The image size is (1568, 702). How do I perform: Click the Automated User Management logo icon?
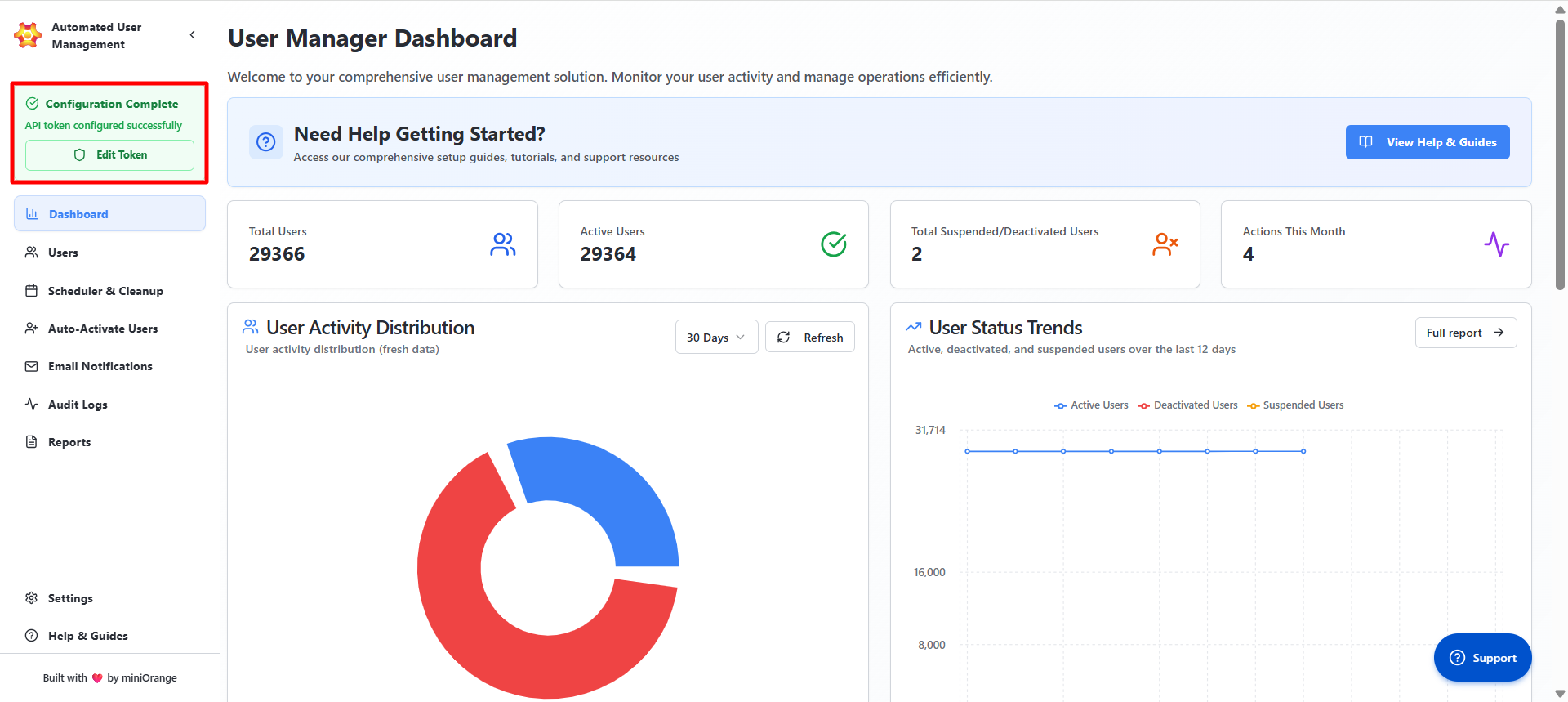coord(28,35)
